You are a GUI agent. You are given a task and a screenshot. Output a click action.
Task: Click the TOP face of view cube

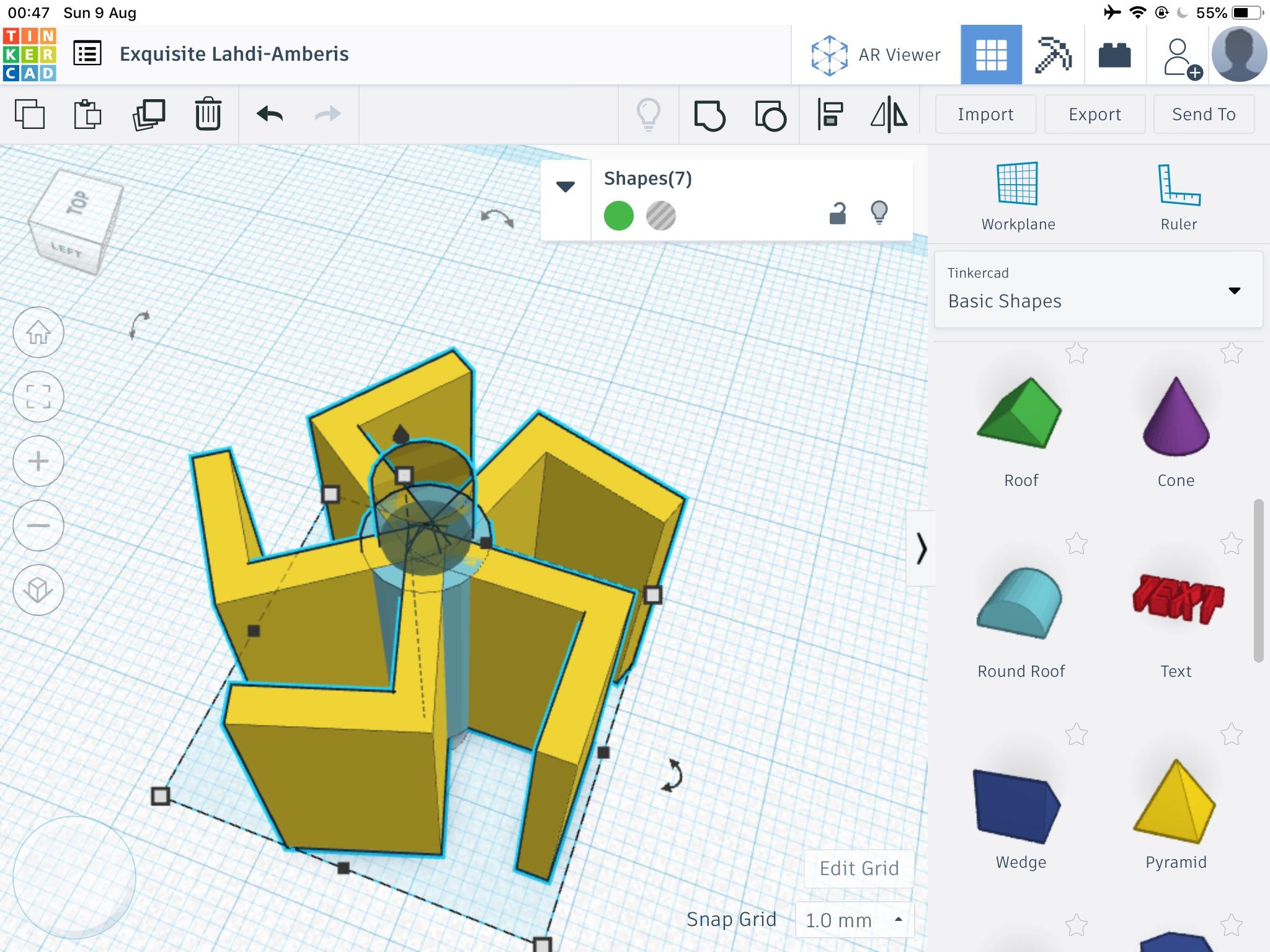pos(78,203)
